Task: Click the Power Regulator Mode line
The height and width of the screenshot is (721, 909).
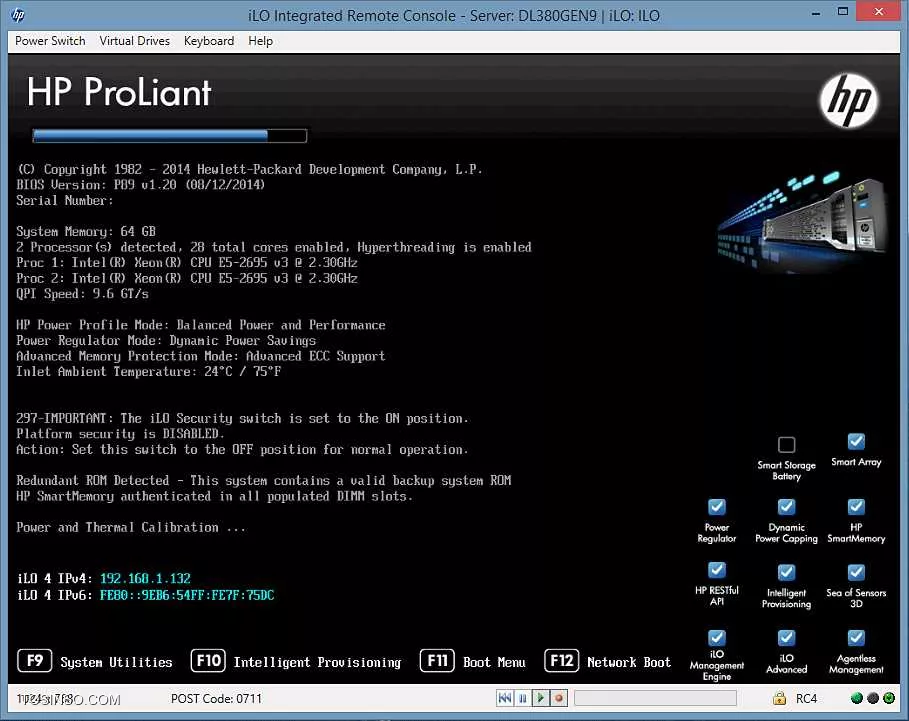Action: coord(166,341)
